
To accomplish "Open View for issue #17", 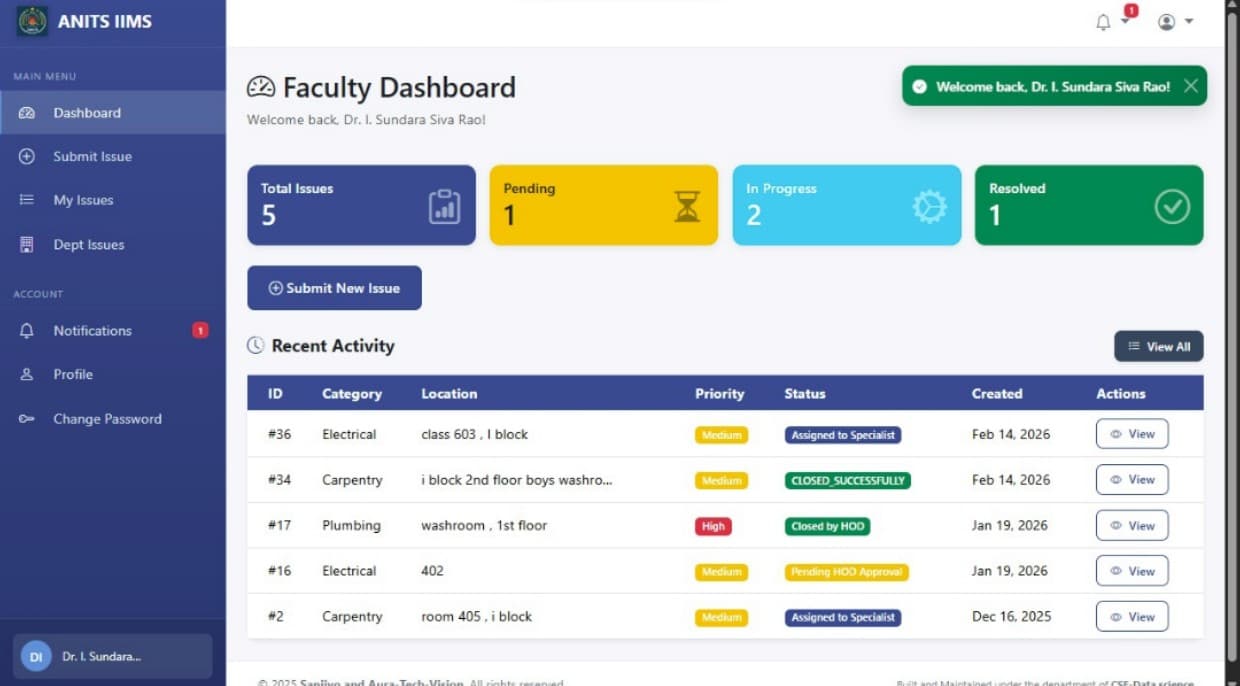I will pyautogui.click(x=1132, y=525).
